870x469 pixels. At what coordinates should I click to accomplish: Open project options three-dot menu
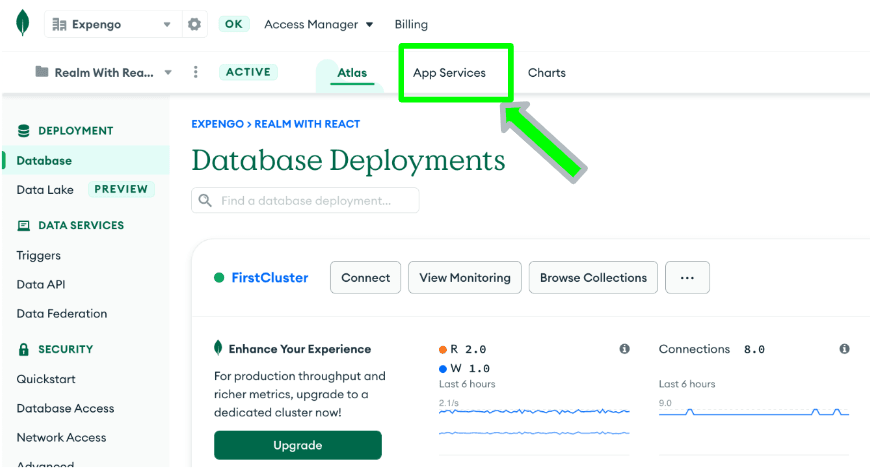point(196,72)
